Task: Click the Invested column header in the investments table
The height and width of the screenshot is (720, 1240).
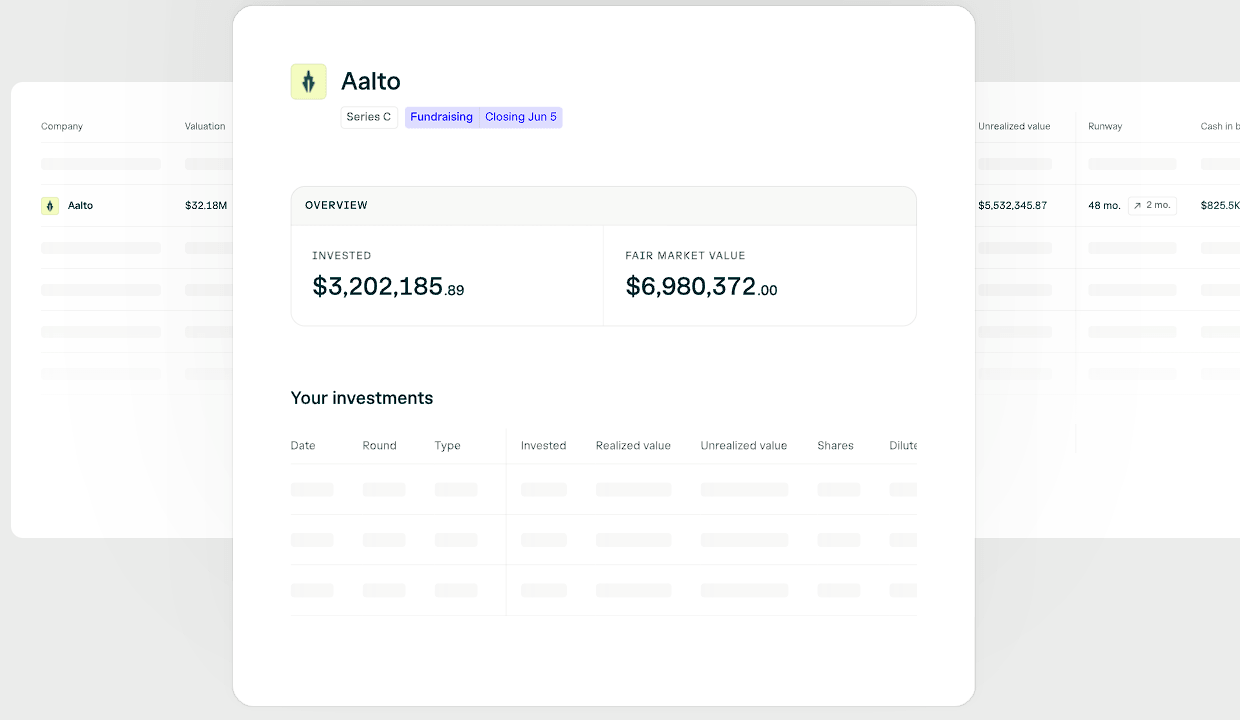Action: (544, 446)
